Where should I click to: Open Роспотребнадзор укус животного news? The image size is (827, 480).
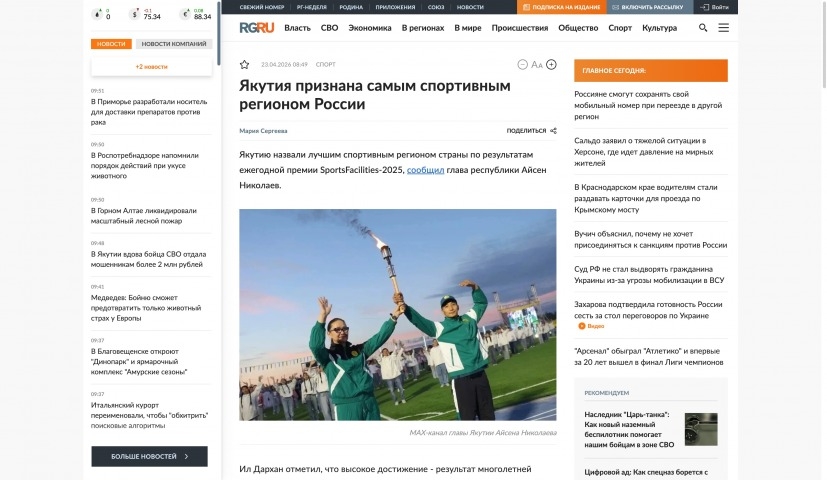[145, 166]
